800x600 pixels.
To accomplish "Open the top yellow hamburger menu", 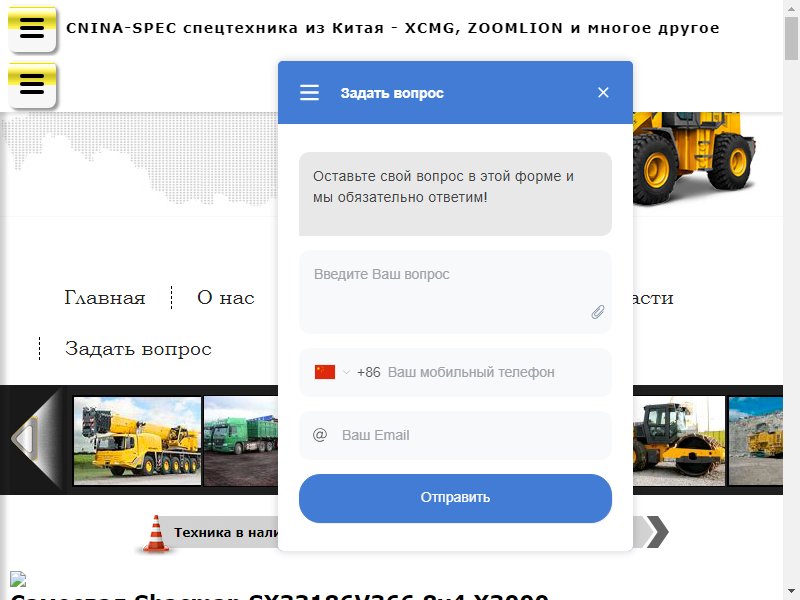I will 32,29.
